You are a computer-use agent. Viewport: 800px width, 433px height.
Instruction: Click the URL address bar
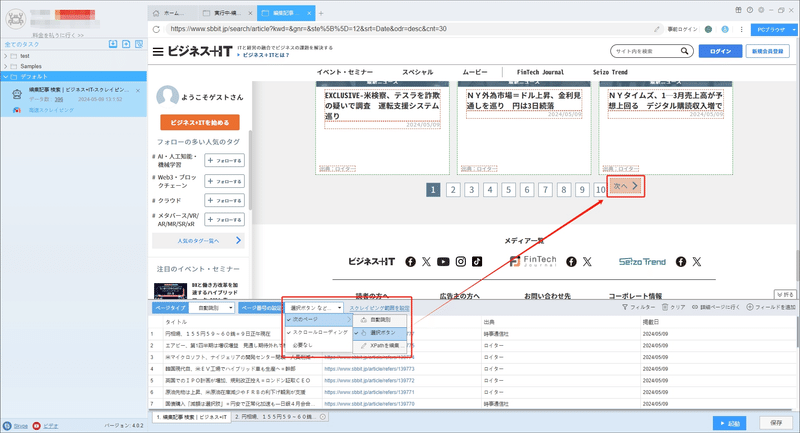pos(408,29)
